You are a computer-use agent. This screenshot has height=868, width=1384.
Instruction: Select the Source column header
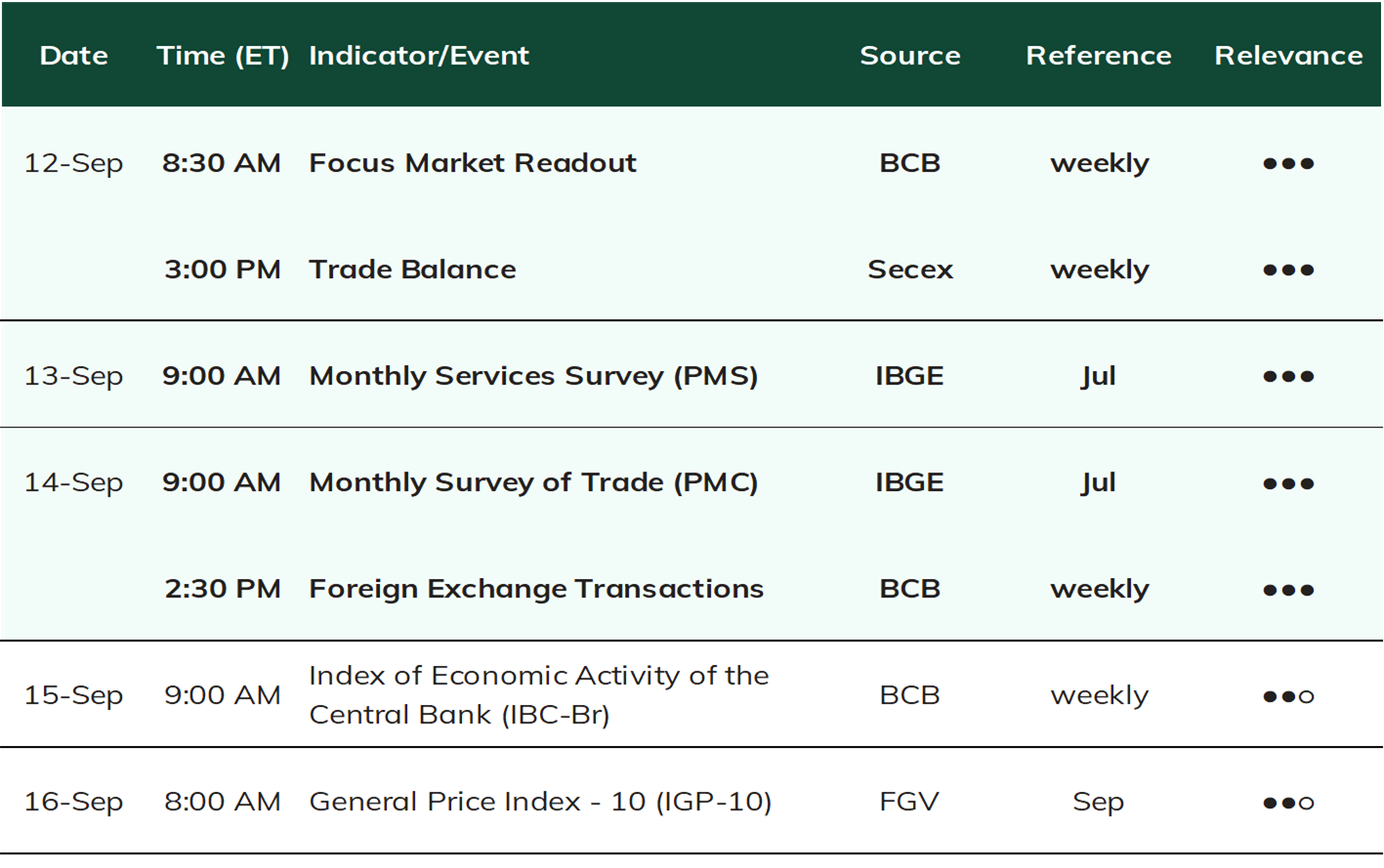(x=910, y=56)
